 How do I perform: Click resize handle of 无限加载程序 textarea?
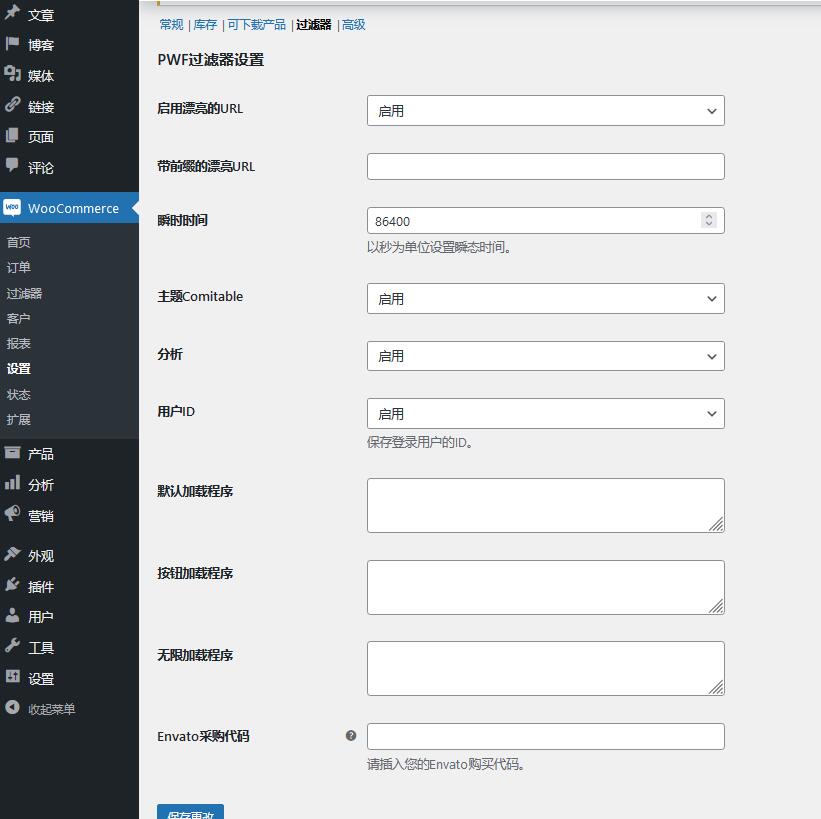click(716, 687)
